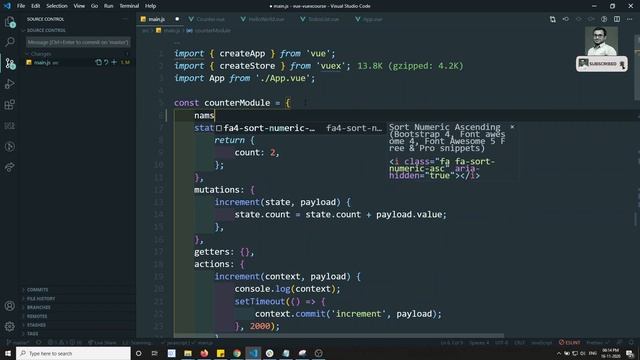Open Google Chrome from the taskbar
640x360 pixels.
(237, 353)
